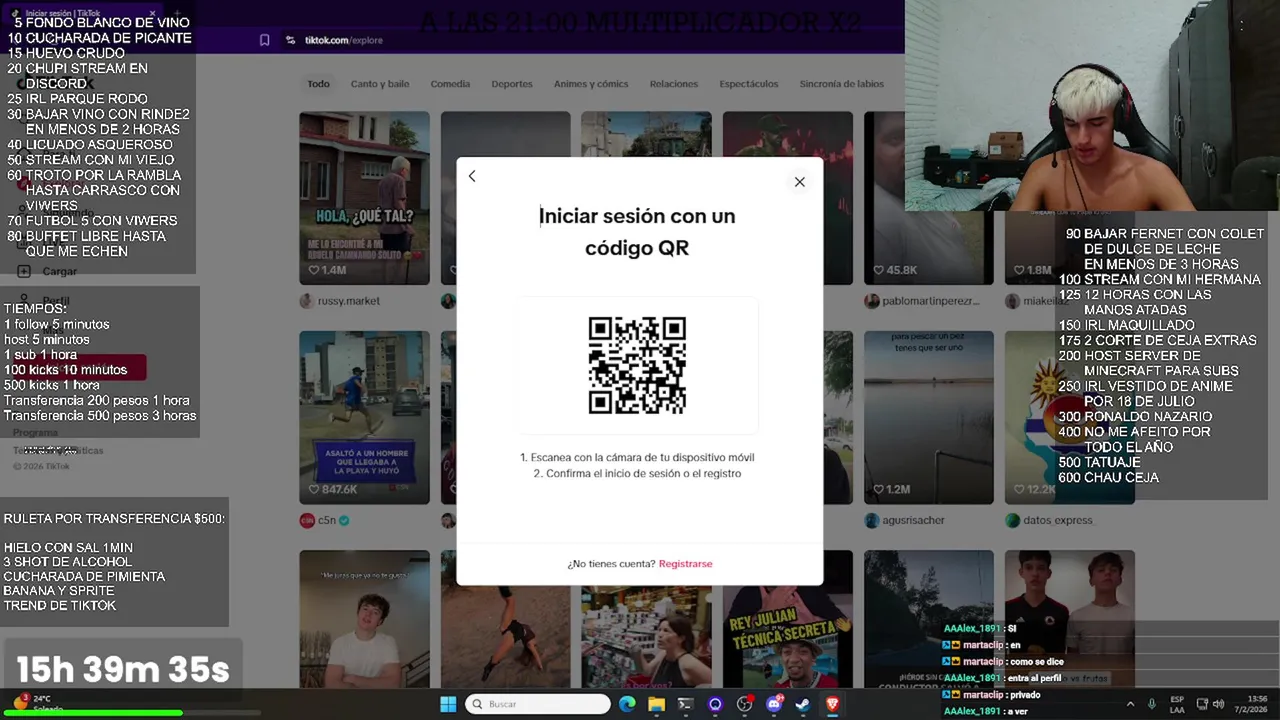Open the agusrisacher profile link
Viewport: 1280px width, 720px height.
[913, 520]
